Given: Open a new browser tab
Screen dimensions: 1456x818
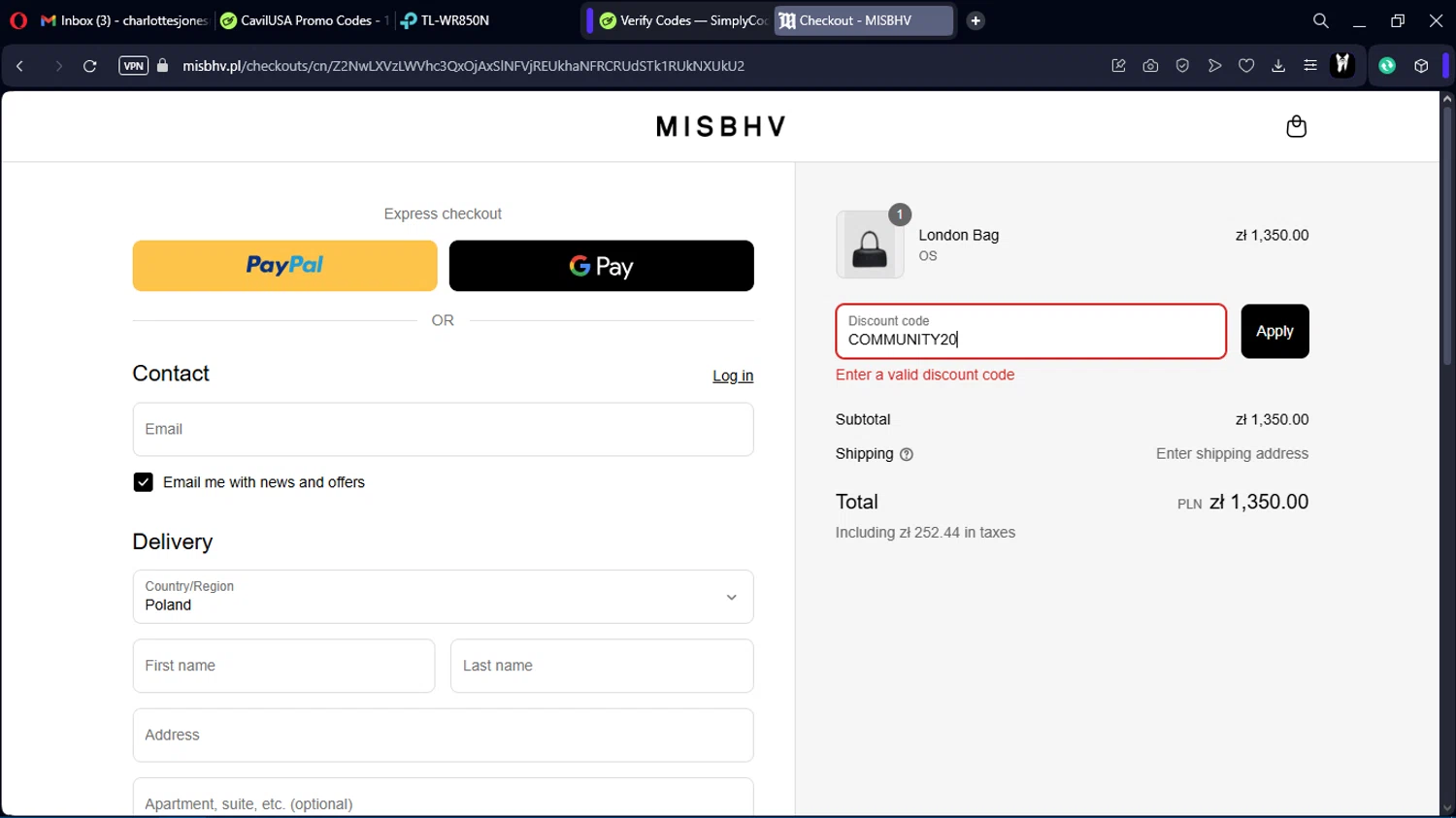Looking at the screenshot, I should coord(976,20).
